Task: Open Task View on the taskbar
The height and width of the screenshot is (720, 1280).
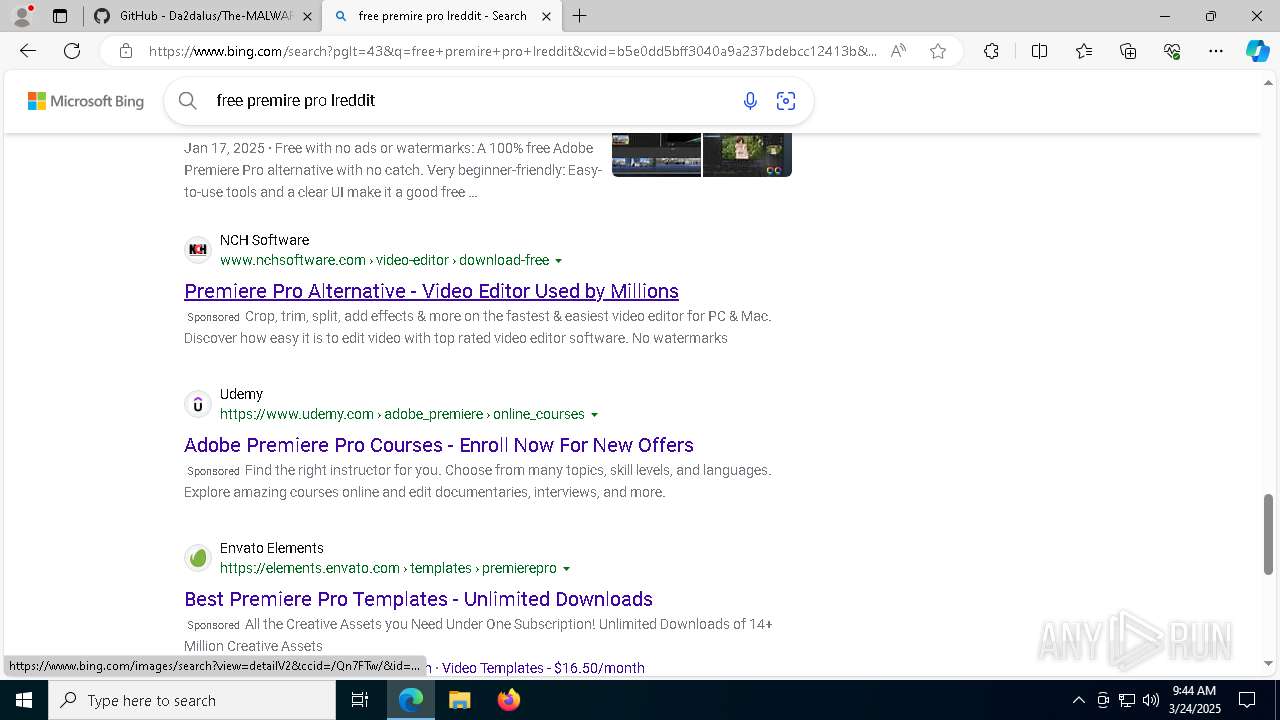Action: point(360,700)
